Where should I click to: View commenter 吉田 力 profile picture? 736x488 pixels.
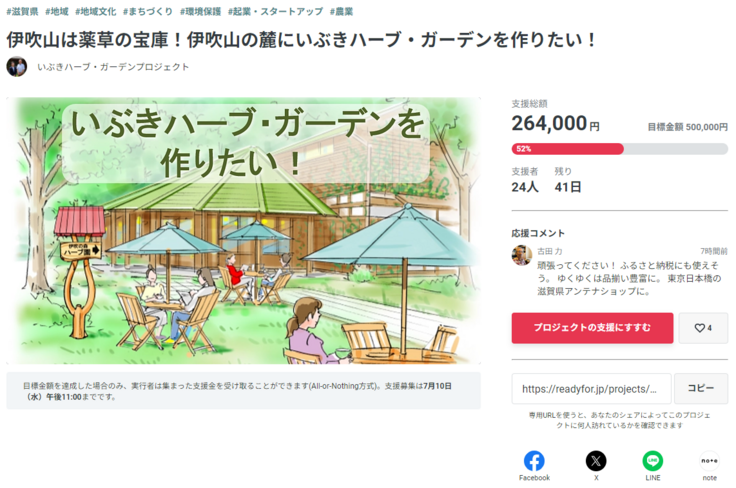[x=522, y=255]
